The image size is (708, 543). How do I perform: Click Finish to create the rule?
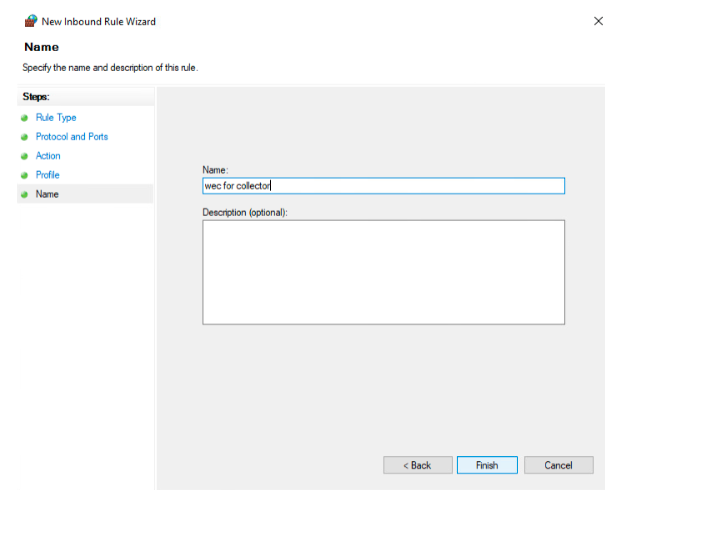pyautogui.click(x=487, y=465)
